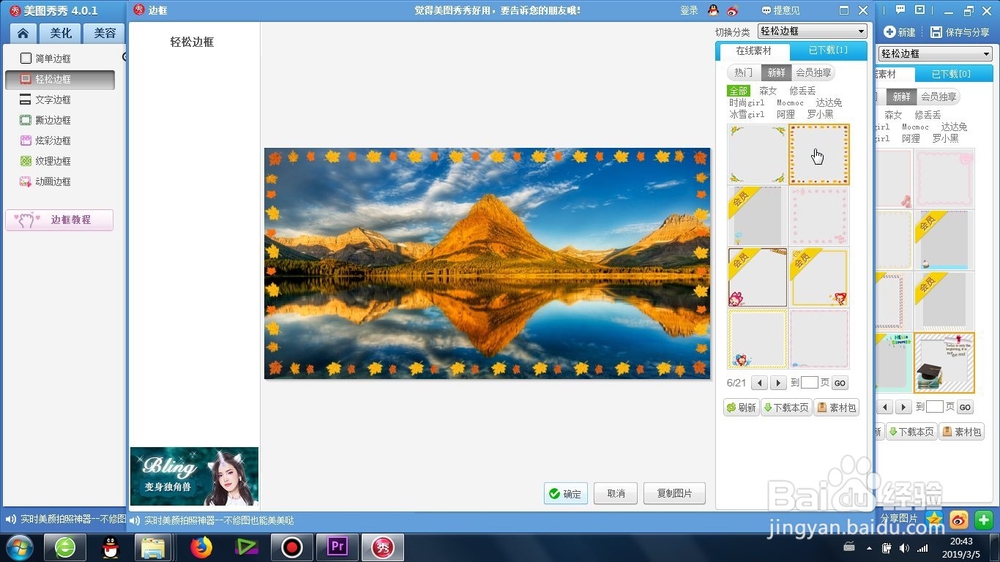This screenshot has width=1000, height=562.
Task: Open Firefox from the taskbar
Action: pyautogui.click(x=200, y=547)
